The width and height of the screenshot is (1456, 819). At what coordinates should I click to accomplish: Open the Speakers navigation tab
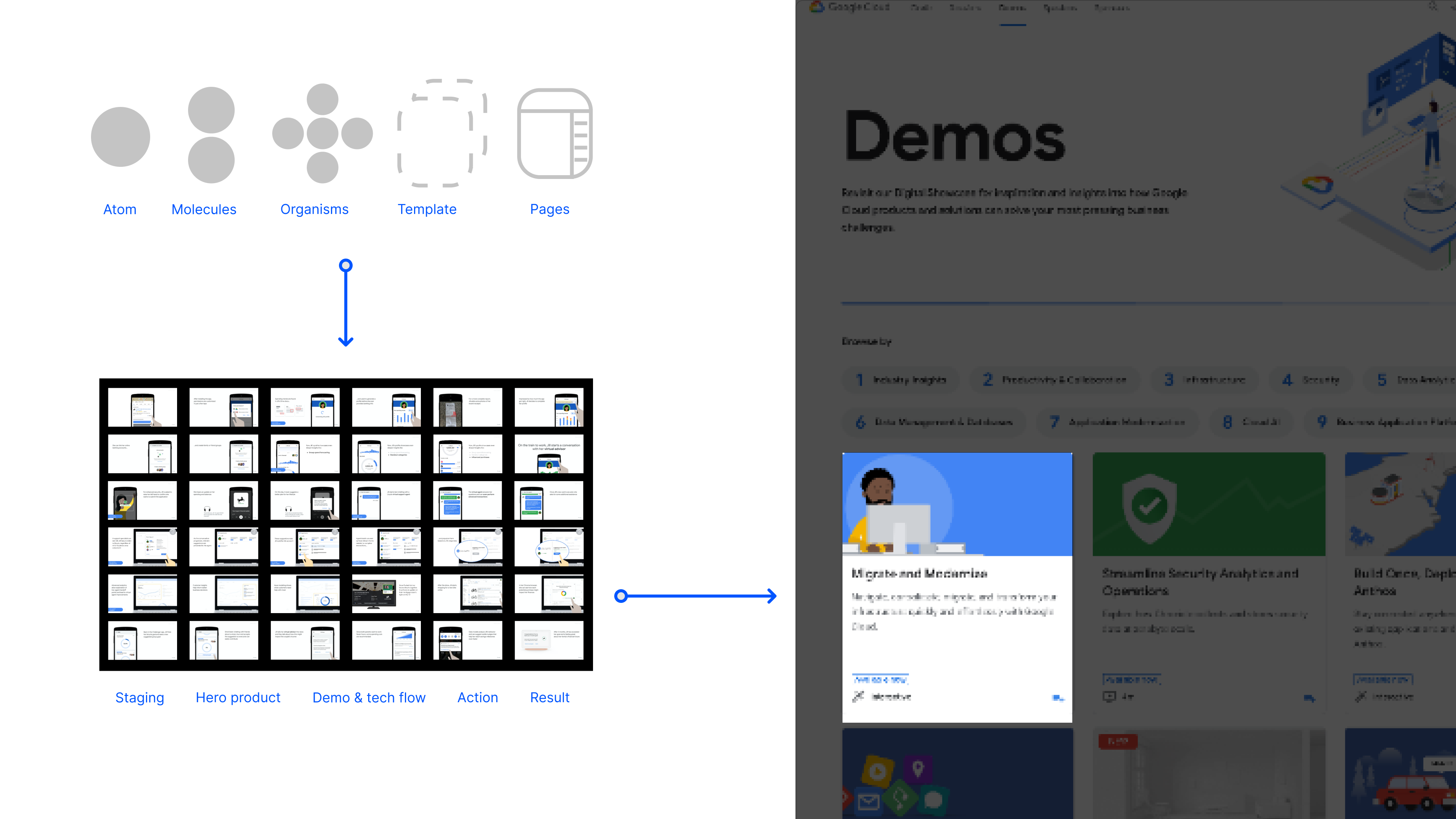[x=1060, y=8]
